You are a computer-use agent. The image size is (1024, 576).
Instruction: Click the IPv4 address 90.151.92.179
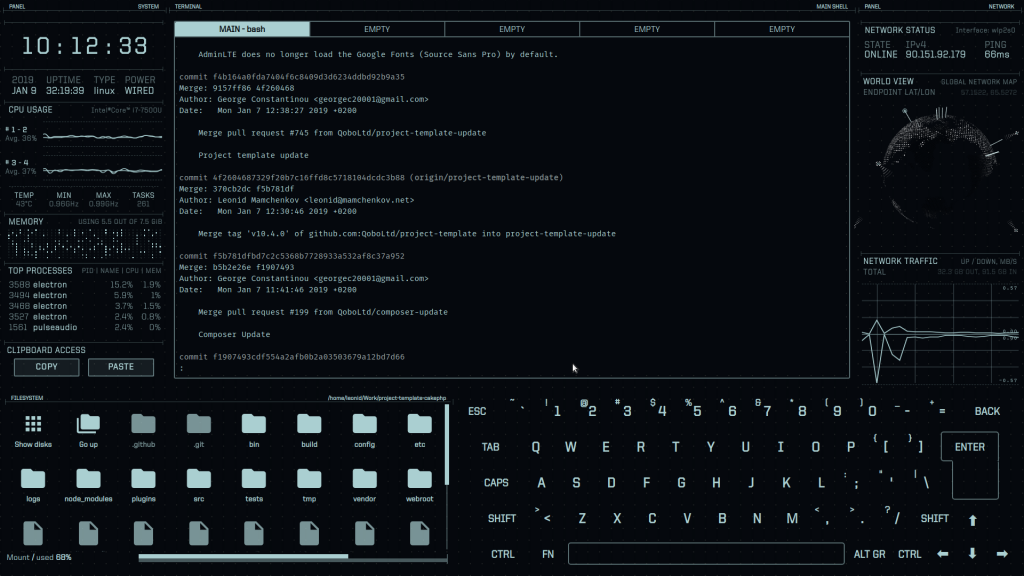click(x=935, y=55)
